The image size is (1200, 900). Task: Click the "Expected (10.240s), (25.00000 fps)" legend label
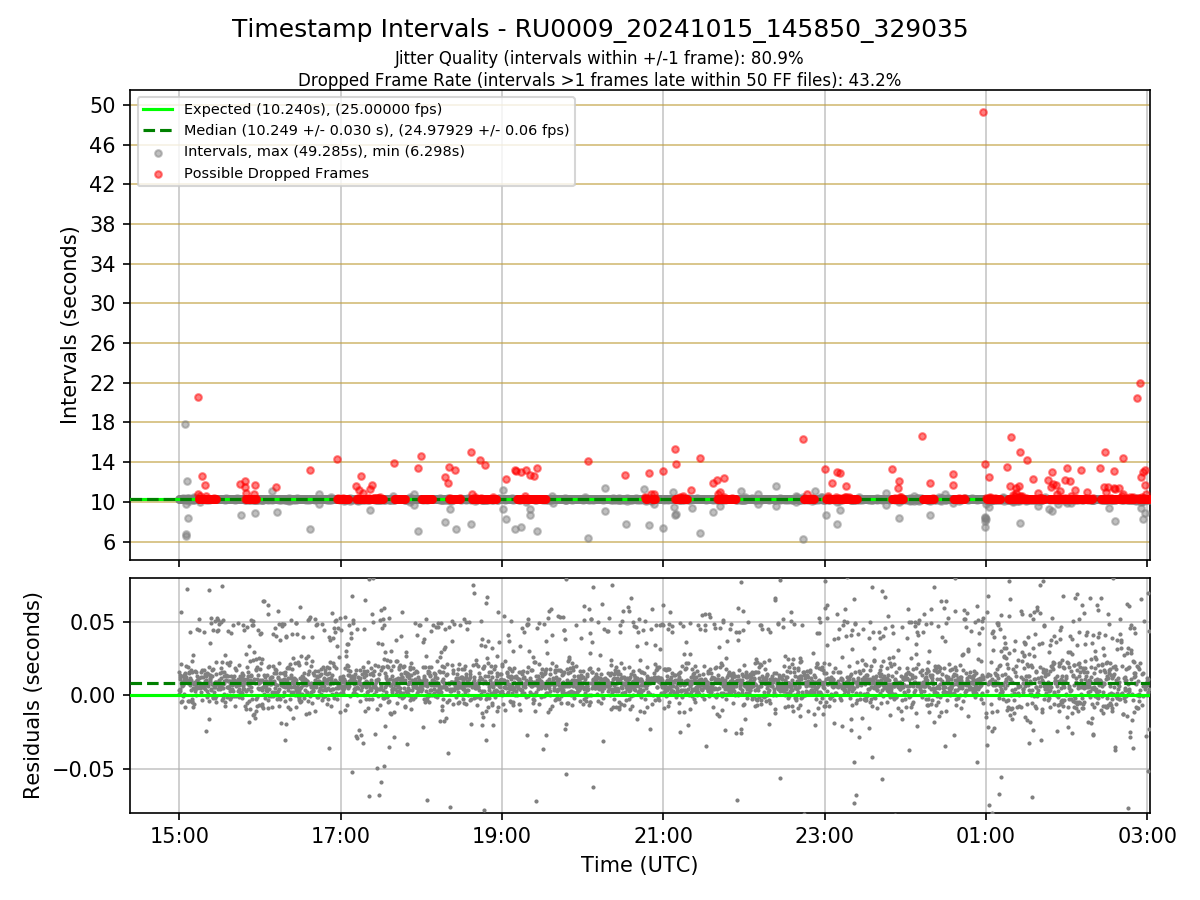point(313,109)
